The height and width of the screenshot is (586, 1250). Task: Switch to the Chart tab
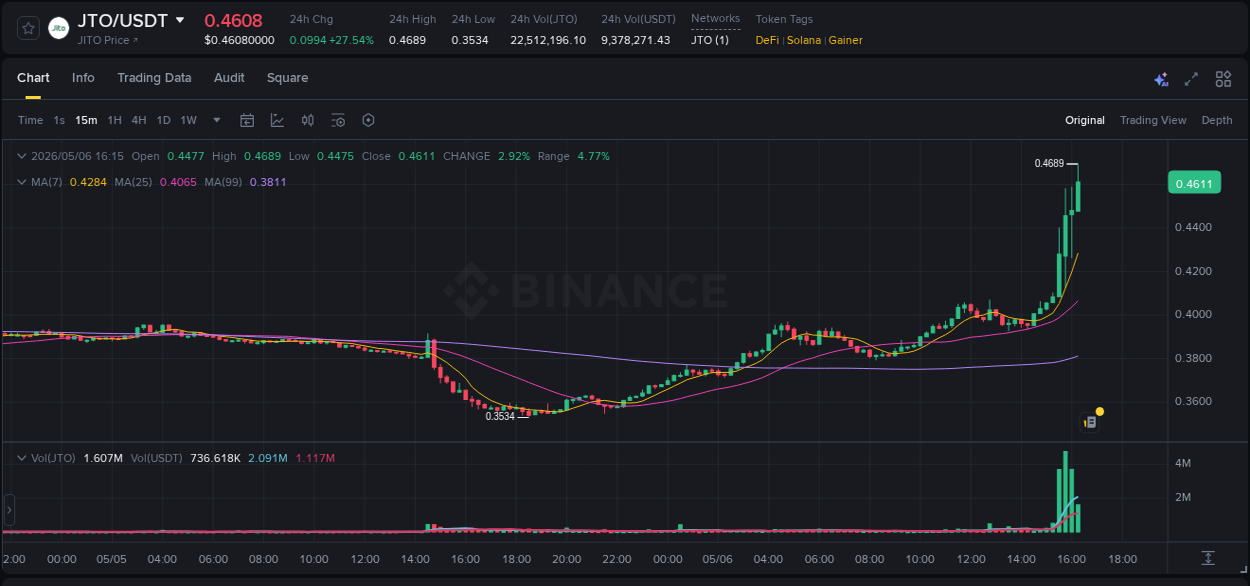tap(33, 78)
